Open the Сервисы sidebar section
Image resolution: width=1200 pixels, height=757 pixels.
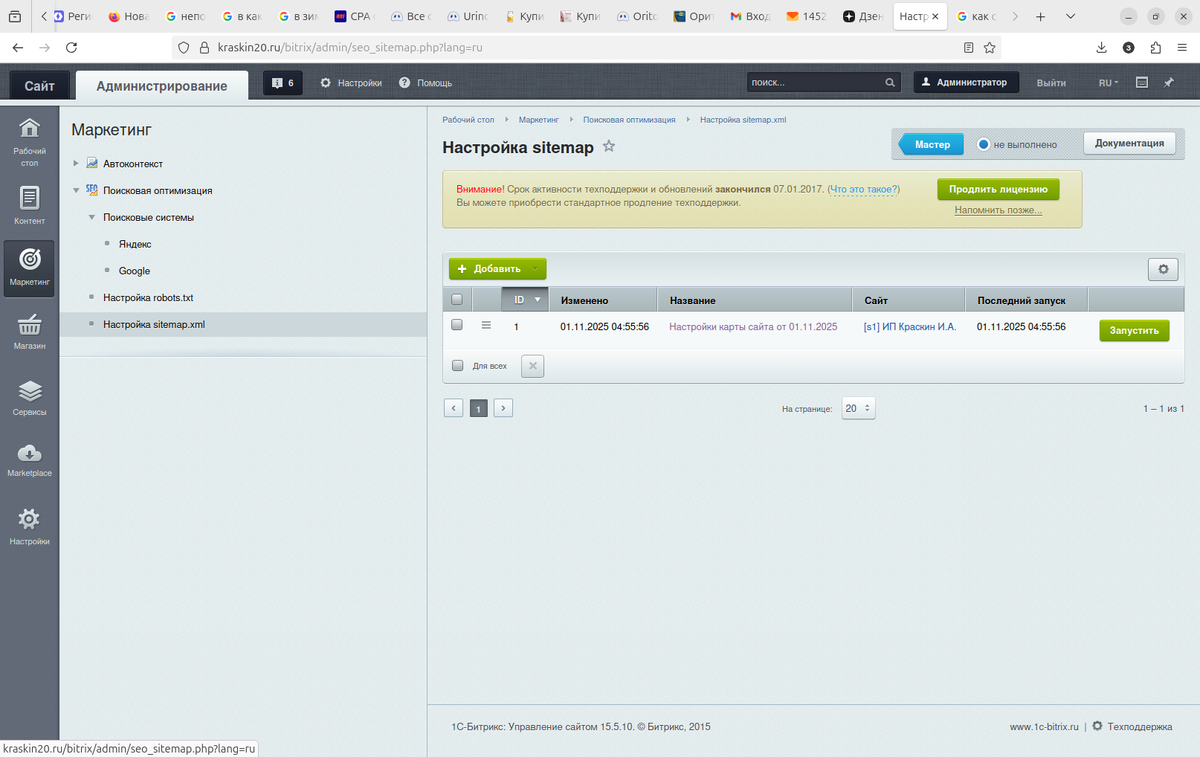click(29, 398)
